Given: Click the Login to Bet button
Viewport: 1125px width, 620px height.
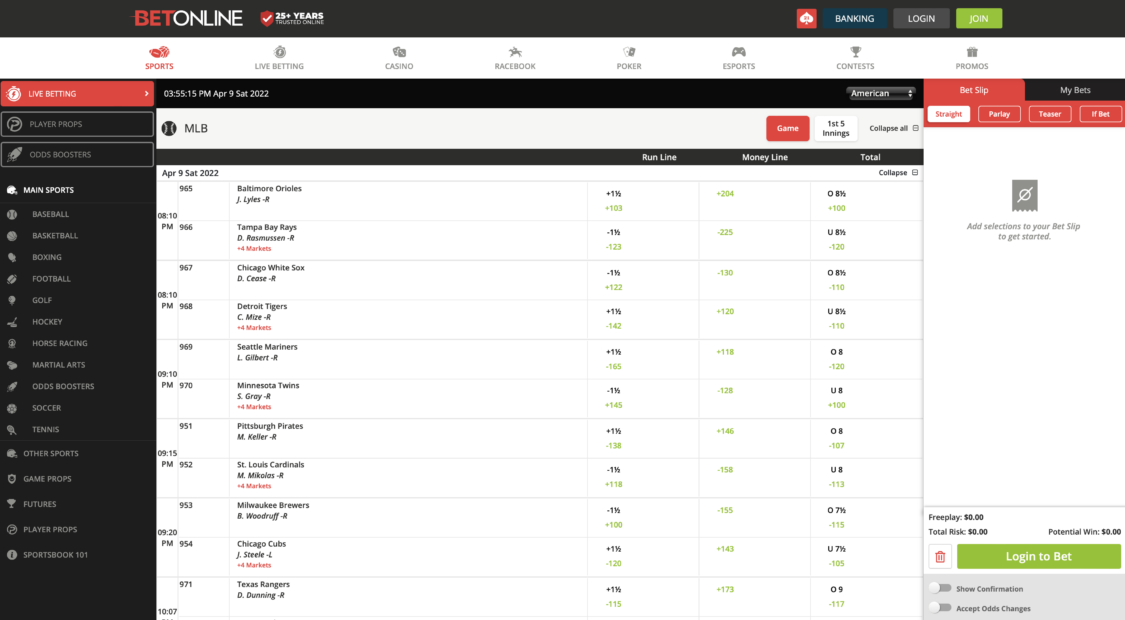Looking at the screenshot, I should click(x=1038, y=557).
